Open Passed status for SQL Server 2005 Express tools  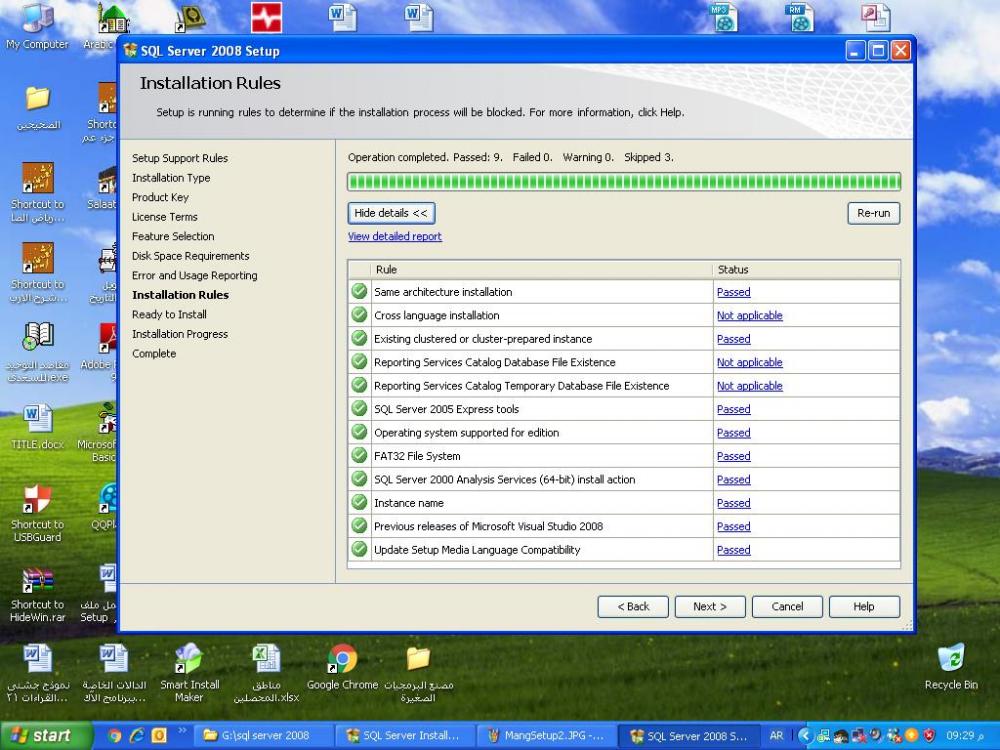(x=733, y=409)
